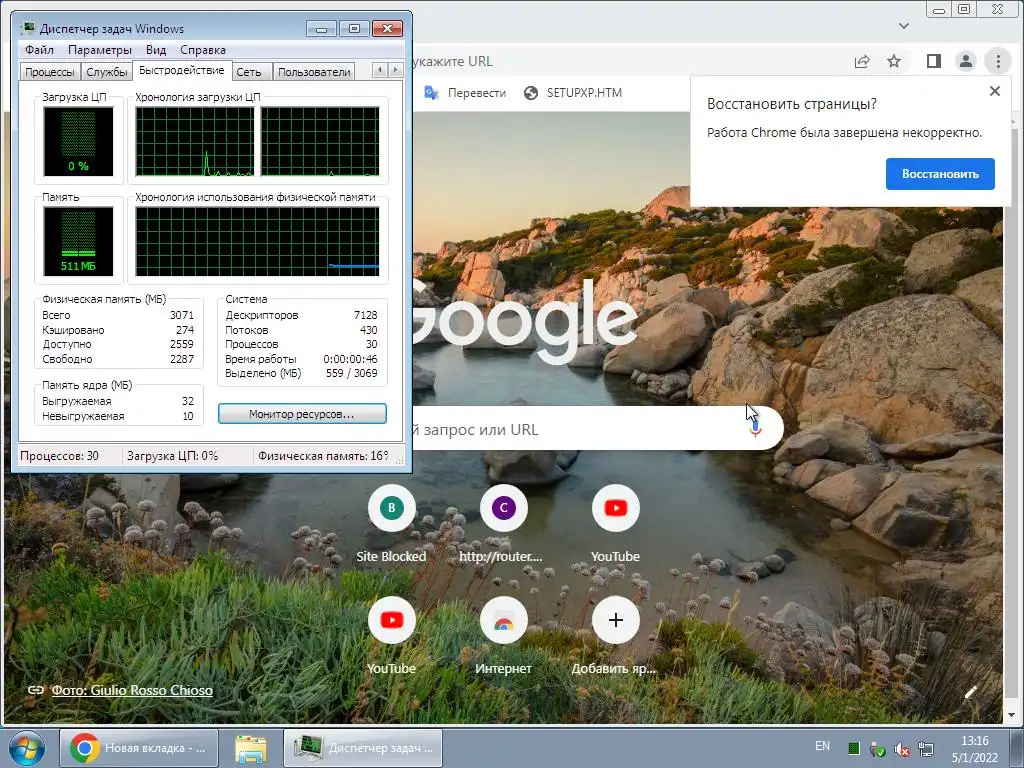This screenshot has height=768, width=1024.
Task: Open the SETUPXP.HTM bookmark
Action: click(573, 93)
